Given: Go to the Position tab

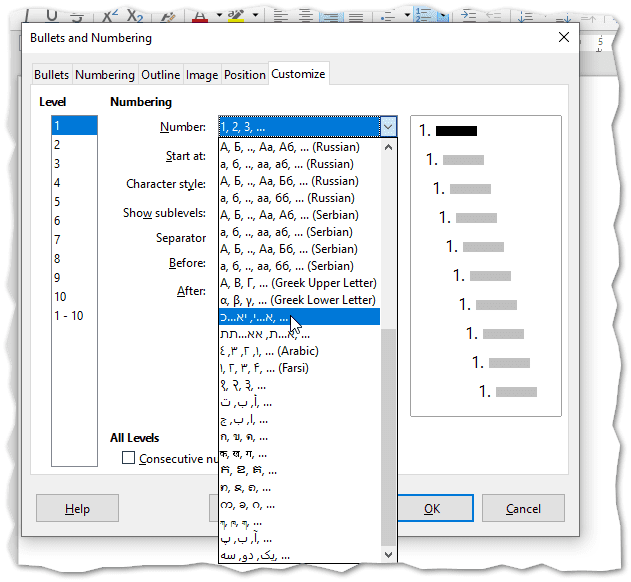Looking at the screenshot, I should (245, 75).
